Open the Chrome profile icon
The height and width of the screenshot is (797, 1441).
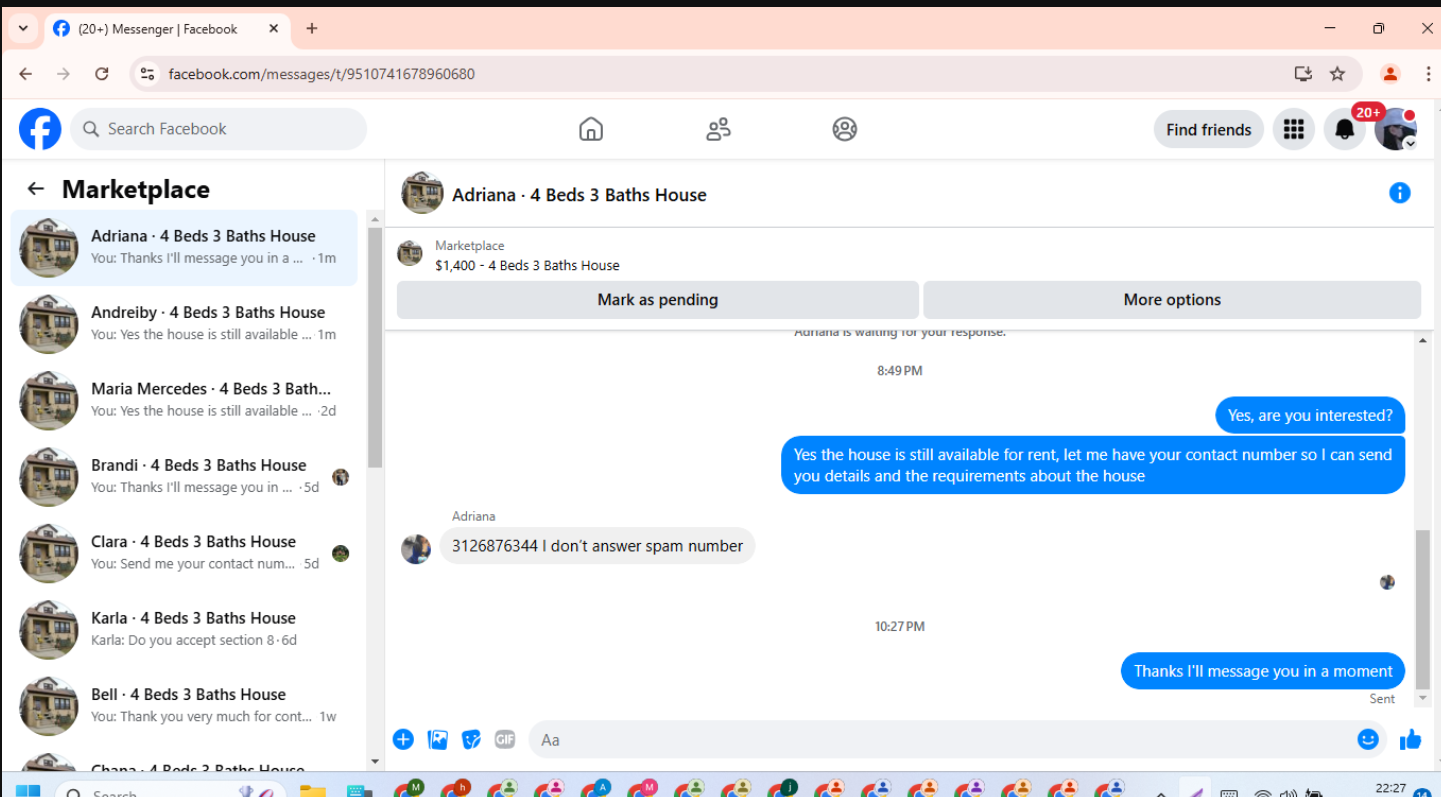[1390, 74]
